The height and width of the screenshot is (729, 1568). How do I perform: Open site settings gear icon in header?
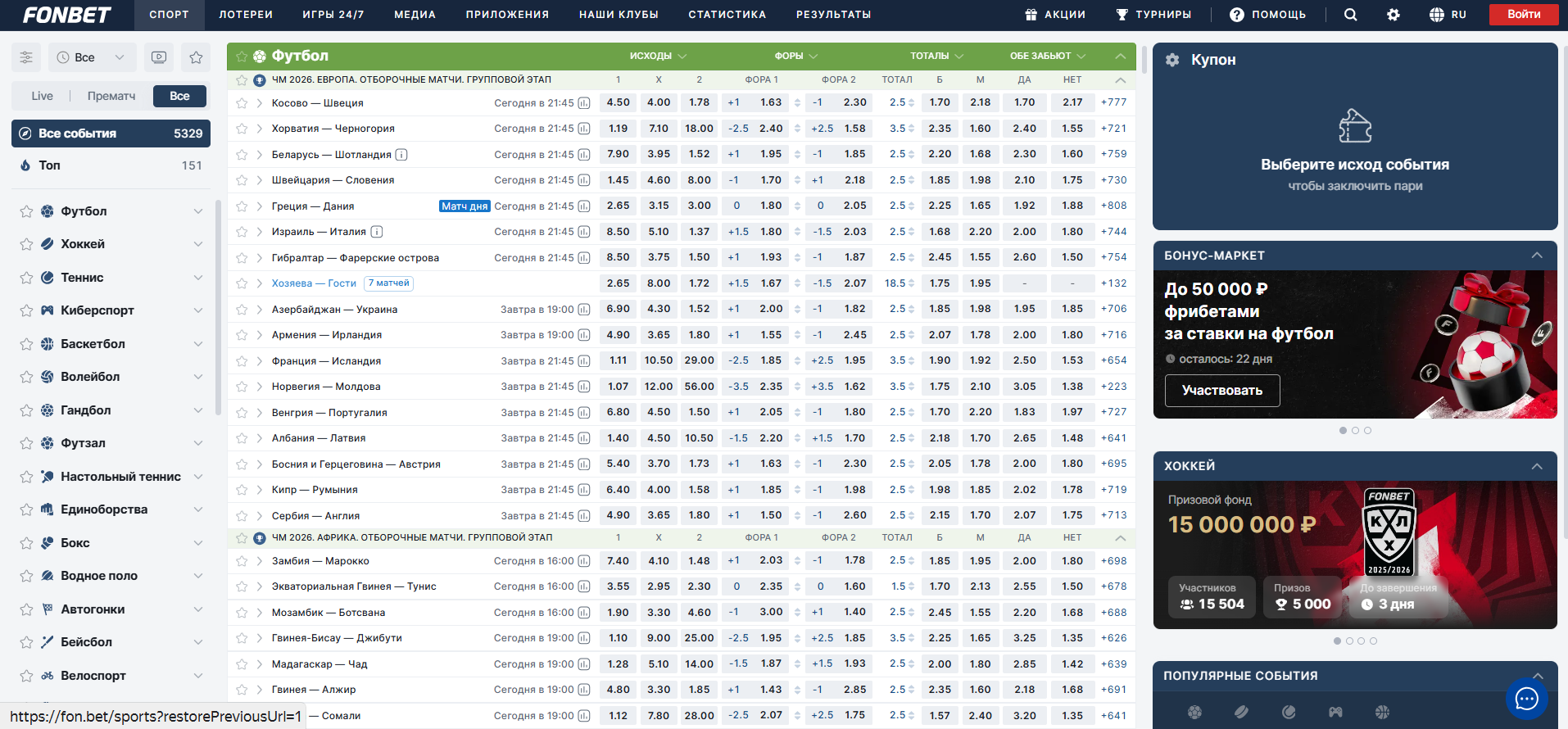[x=1393, y=15]
